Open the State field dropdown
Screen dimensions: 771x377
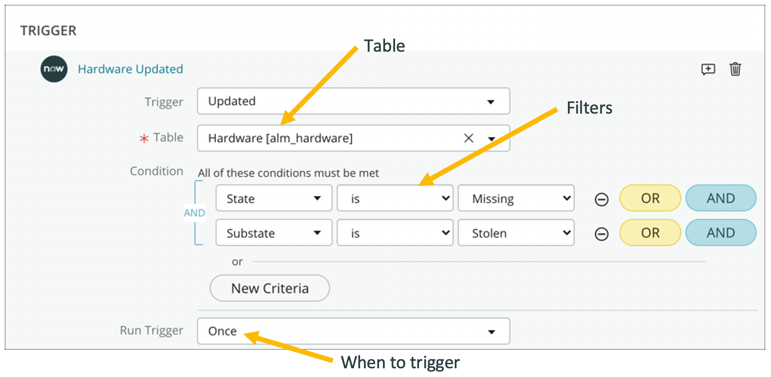pos(274,198)
